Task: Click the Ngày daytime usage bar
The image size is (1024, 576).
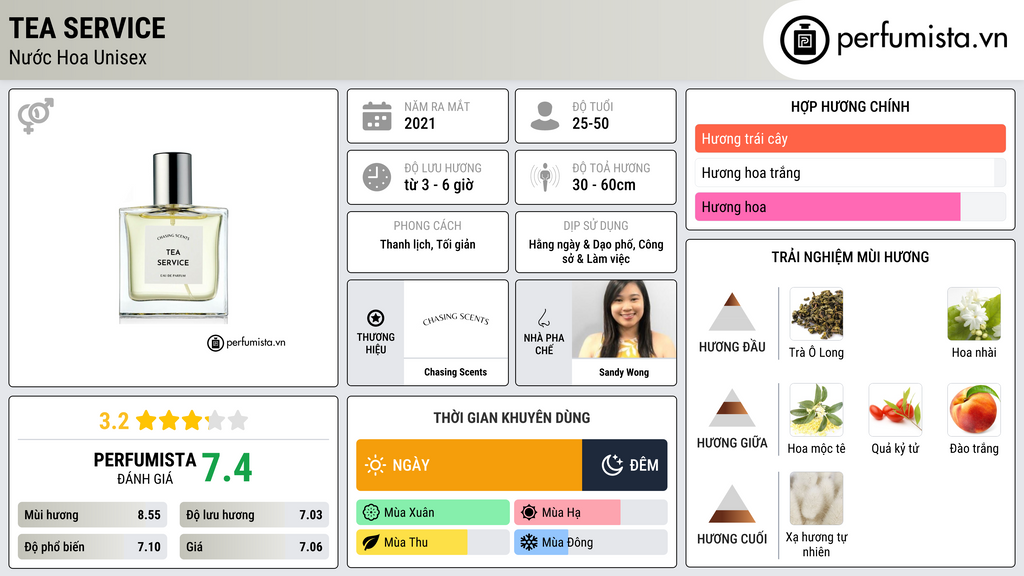Action: pos(469,465)
